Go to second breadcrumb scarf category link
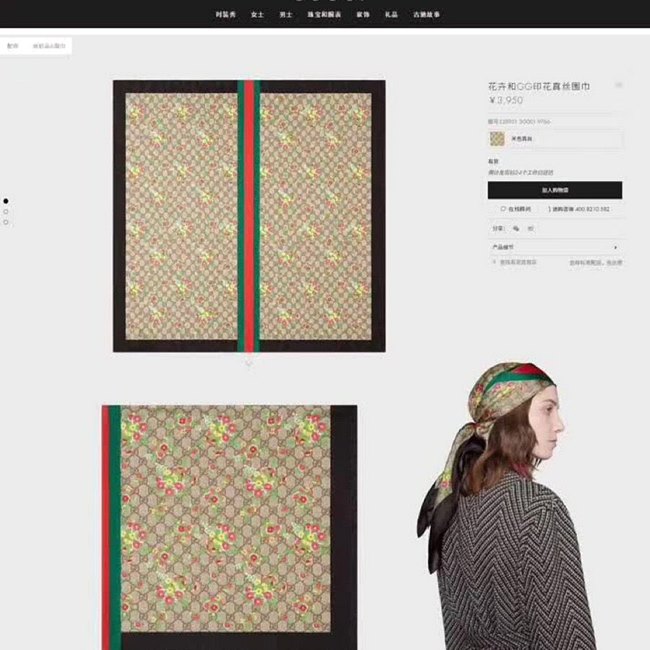Viewport: 650px width, 650px height. [49, 46]
